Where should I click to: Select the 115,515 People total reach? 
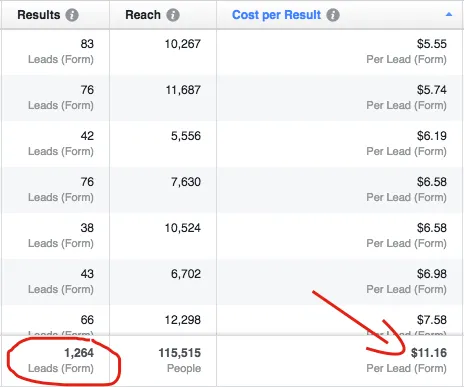coord(180,360)
